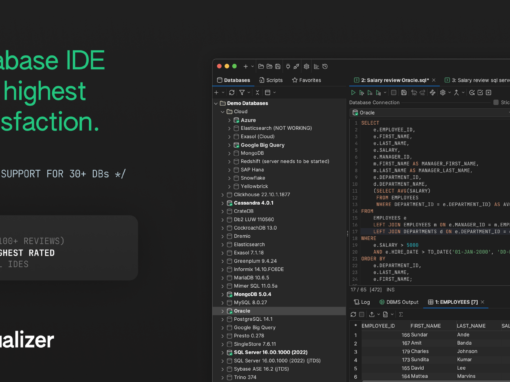Open the Oracle database connection dropdown

coord(430,113)
